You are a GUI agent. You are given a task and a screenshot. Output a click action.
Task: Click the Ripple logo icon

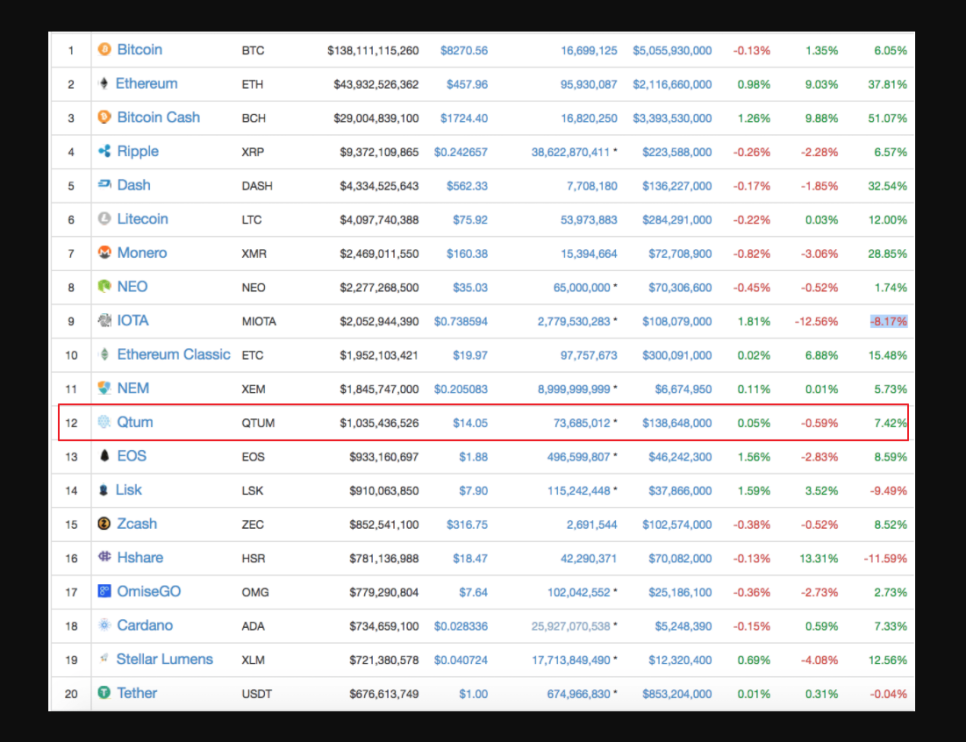(x=105, y=150)
